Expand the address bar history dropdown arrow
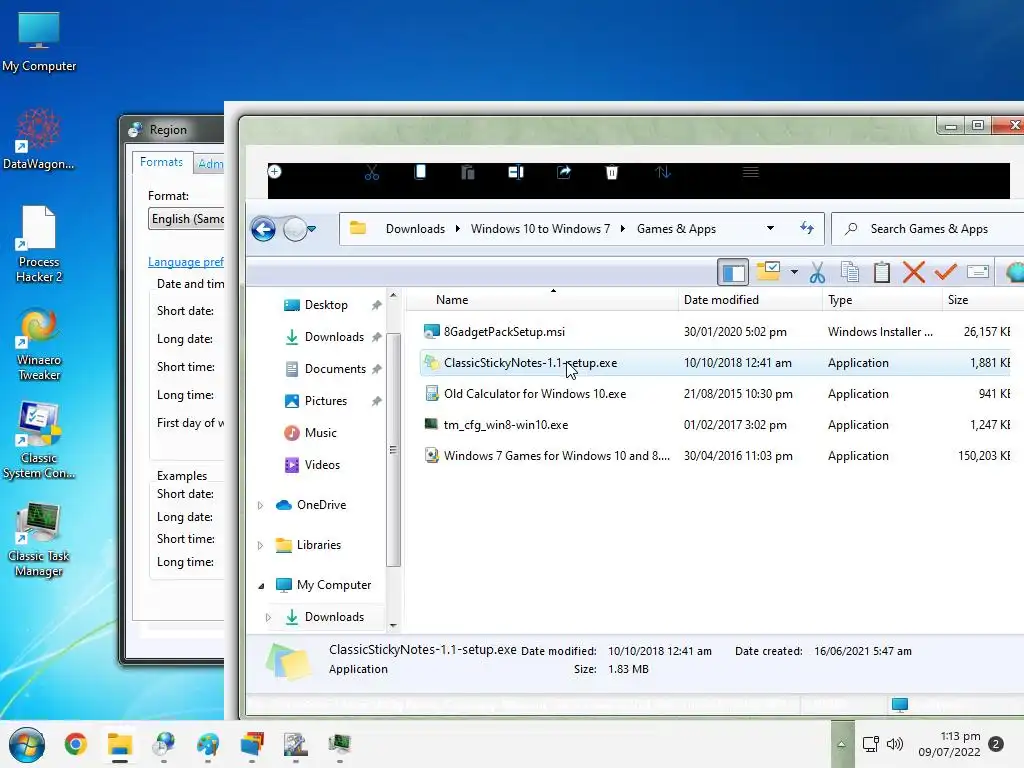 click(771, 229)
